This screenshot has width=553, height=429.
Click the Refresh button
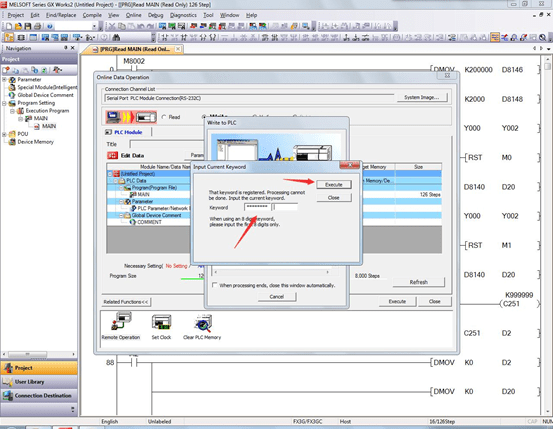pos(419,282)
